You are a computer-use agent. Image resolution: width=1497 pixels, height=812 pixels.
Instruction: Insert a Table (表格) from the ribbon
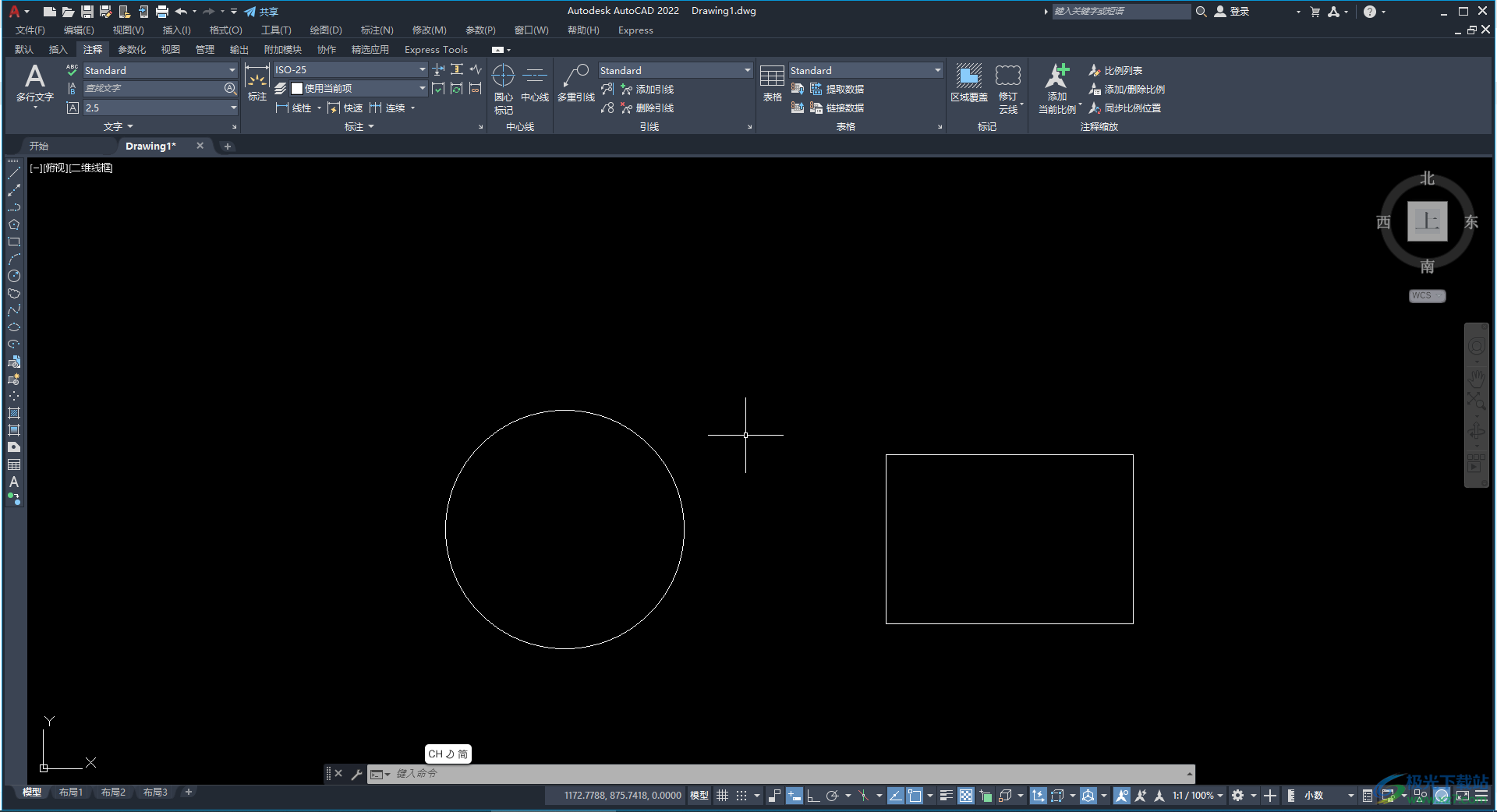click(772, 83)
